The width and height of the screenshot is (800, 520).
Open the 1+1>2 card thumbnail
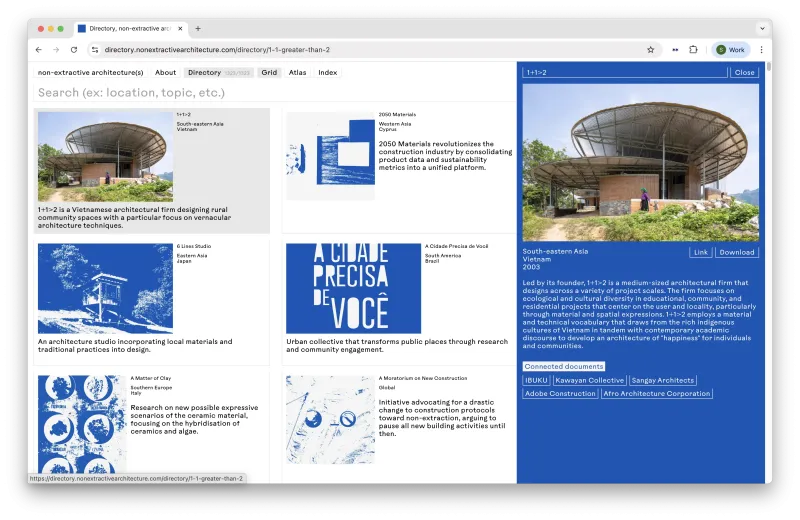point(105,157)
